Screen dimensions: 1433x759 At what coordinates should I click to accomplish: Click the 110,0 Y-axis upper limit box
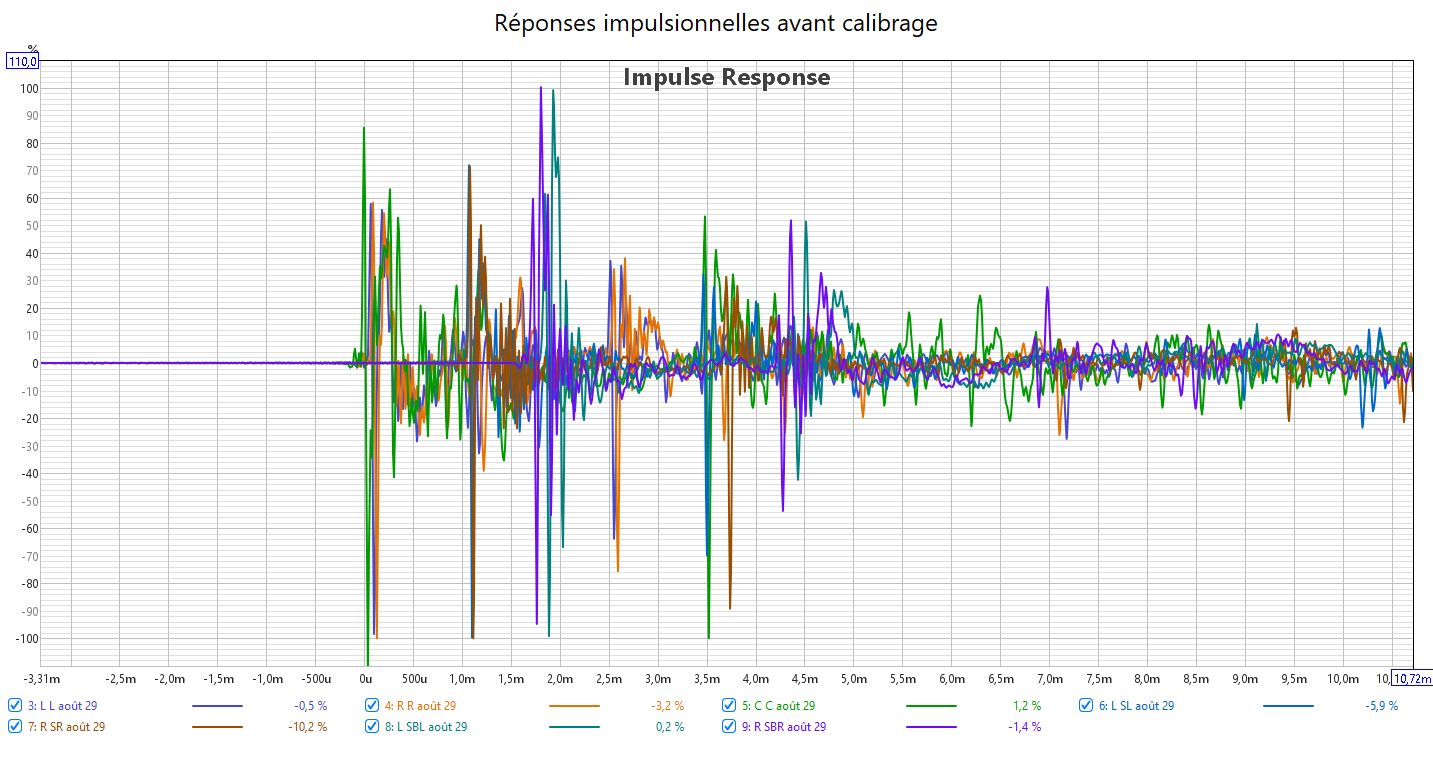tap(23, 62)
